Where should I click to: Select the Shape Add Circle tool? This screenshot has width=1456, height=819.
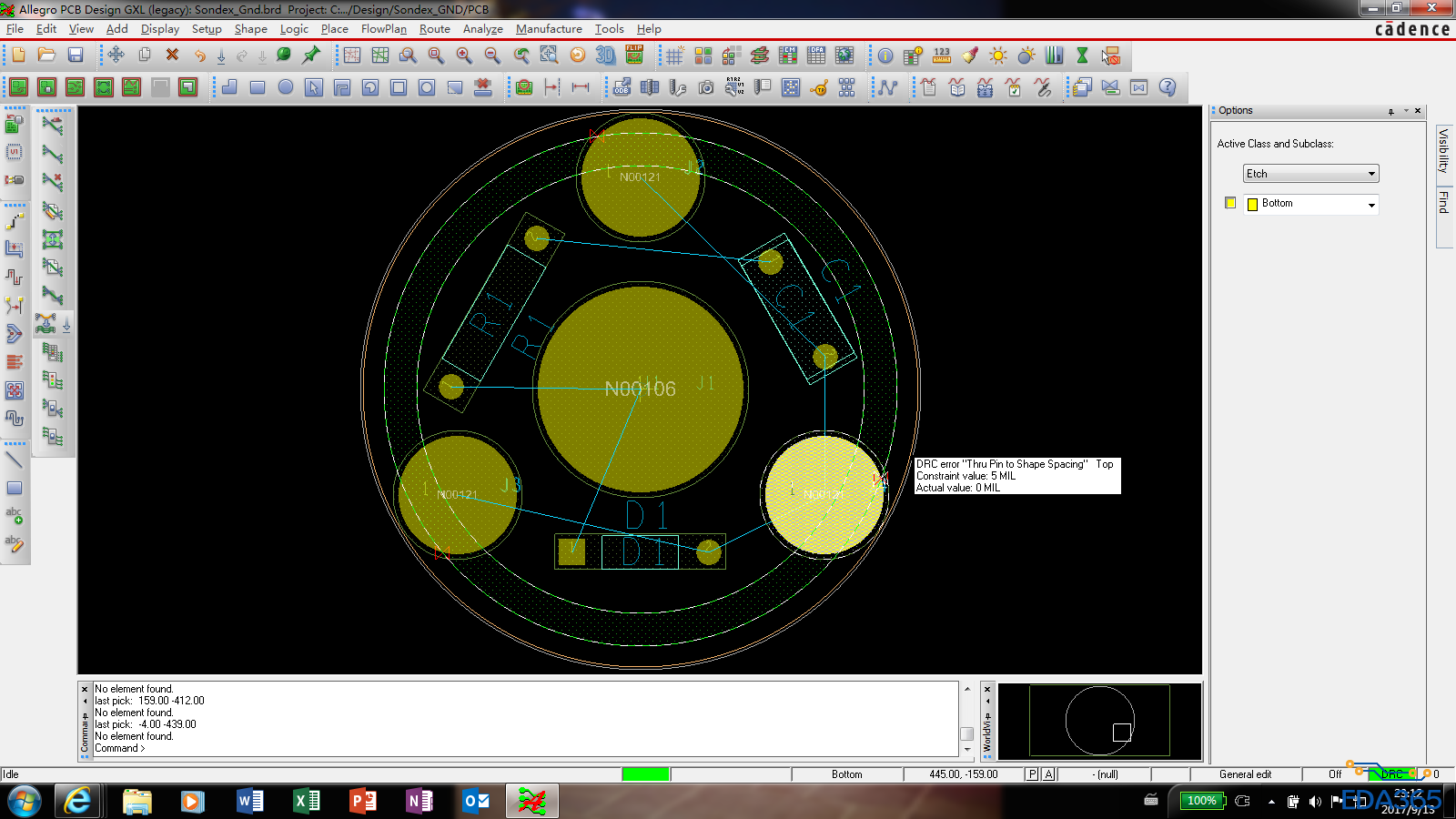pyautogui.click(x=286, y=87)
